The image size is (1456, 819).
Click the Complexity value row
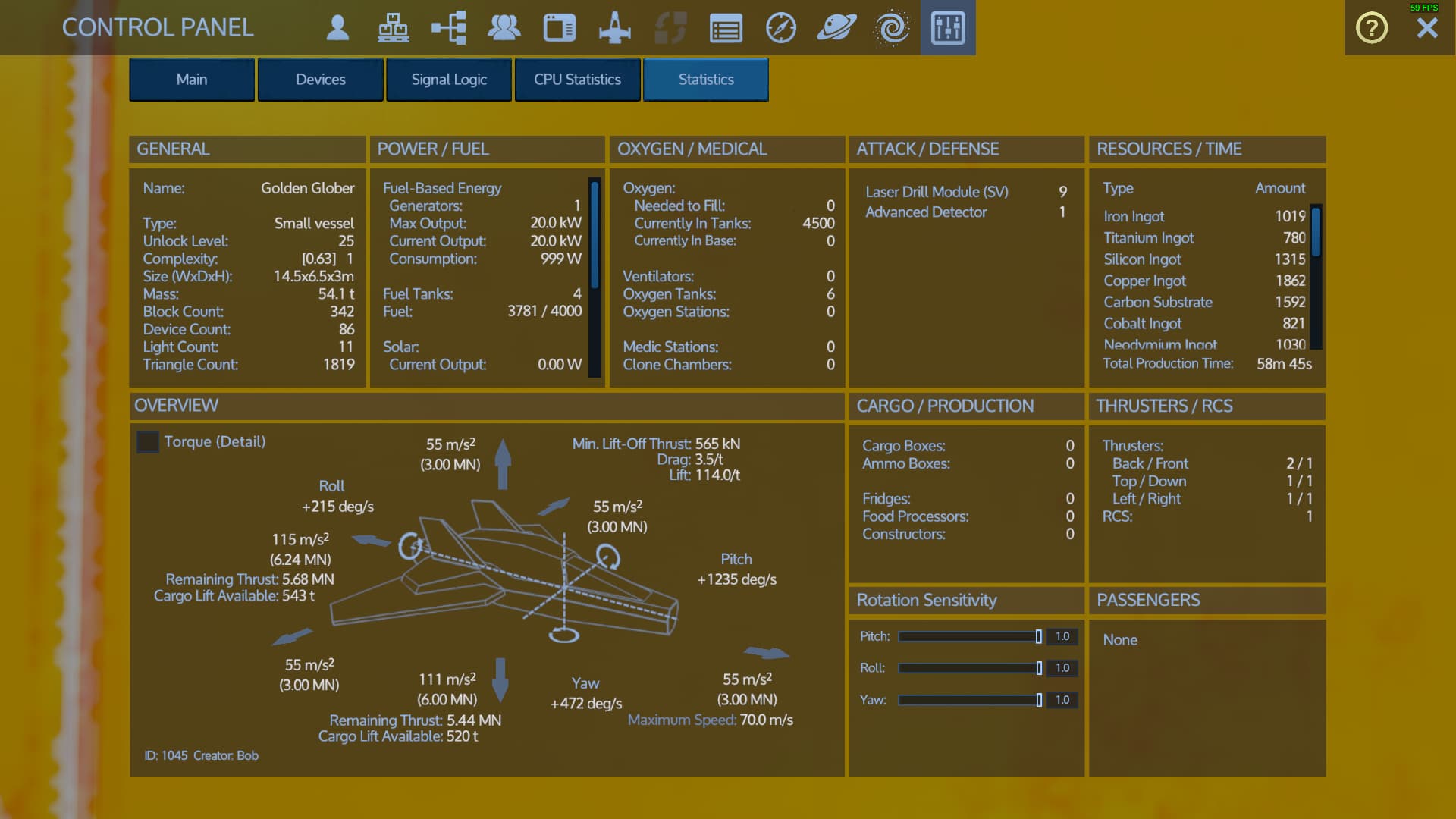point(248,259)
